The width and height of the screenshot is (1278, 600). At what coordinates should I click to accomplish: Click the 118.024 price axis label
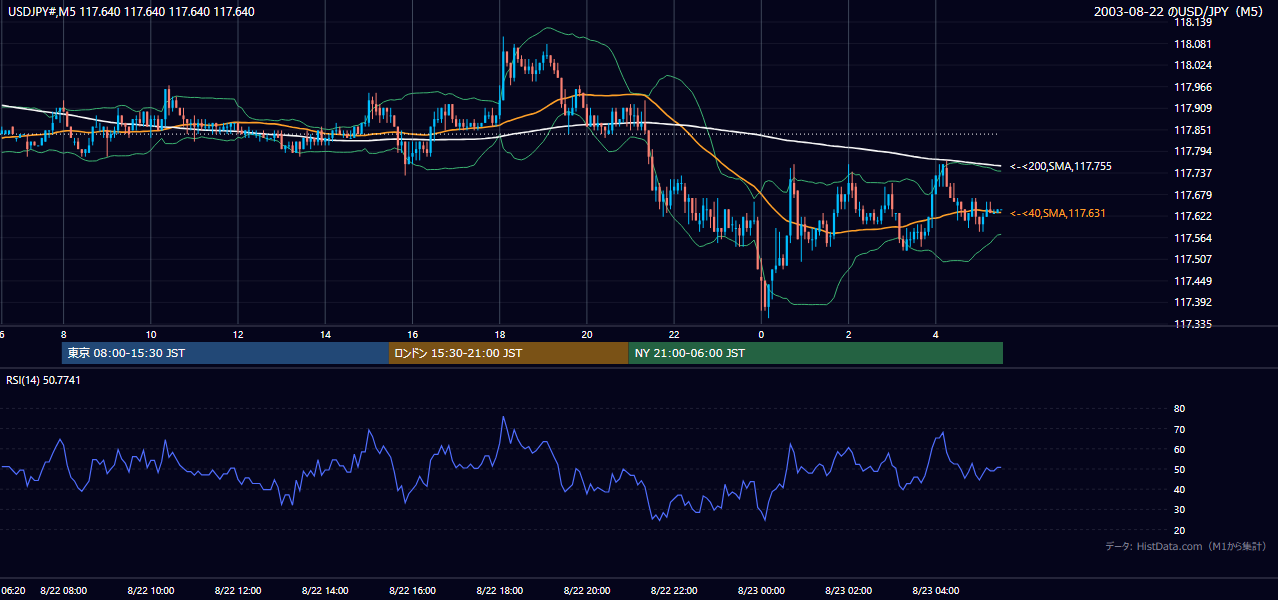tap(1194, 65)
